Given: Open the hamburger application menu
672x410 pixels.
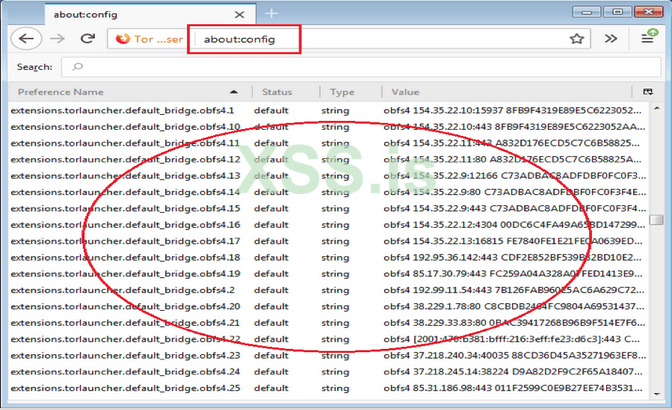Looking at the screenshot, I should (649, 37).
